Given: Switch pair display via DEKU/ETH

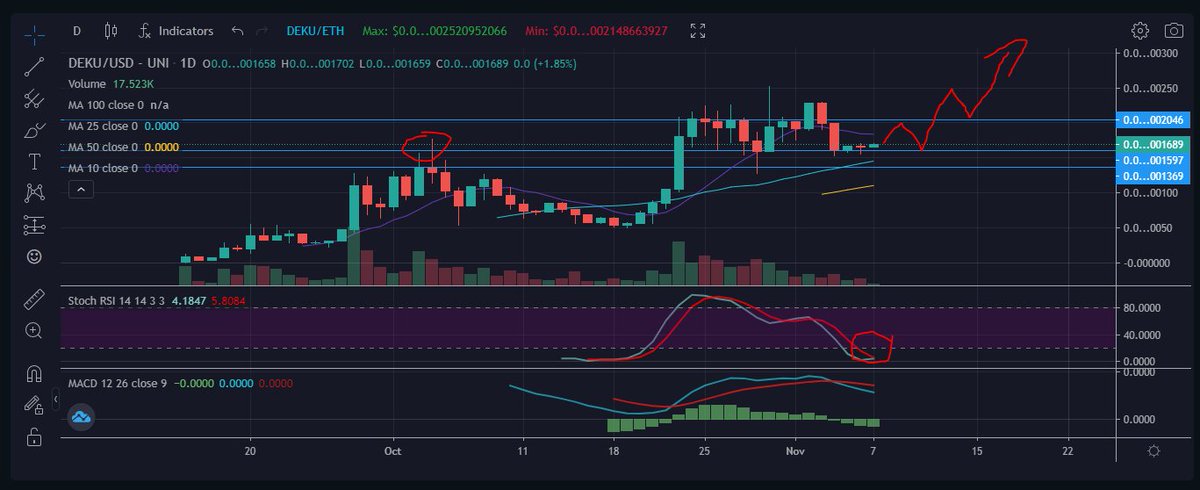Looking at the screenshot, I should coord(315,31).
